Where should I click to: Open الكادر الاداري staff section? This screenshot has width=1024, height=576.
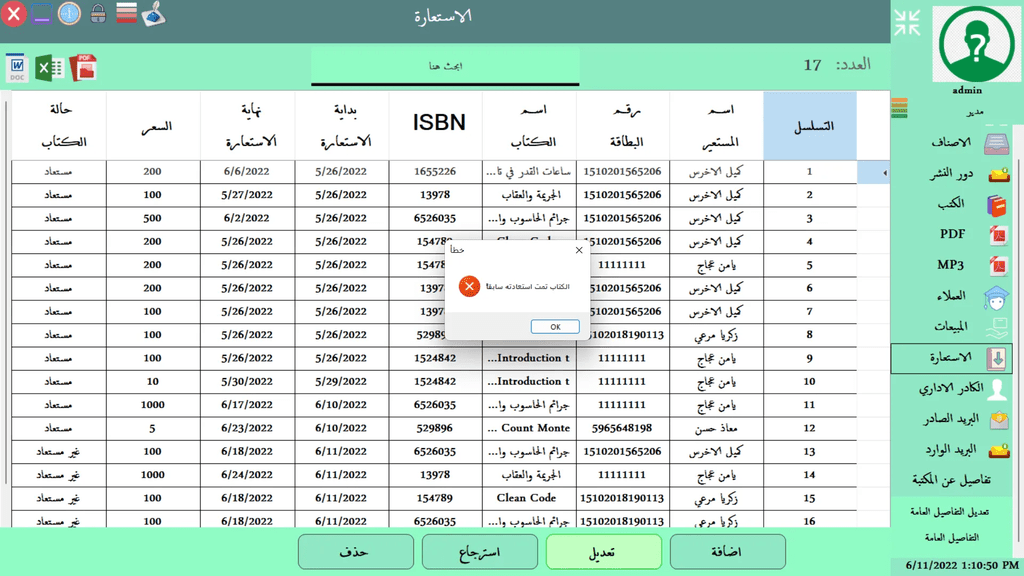951,388
